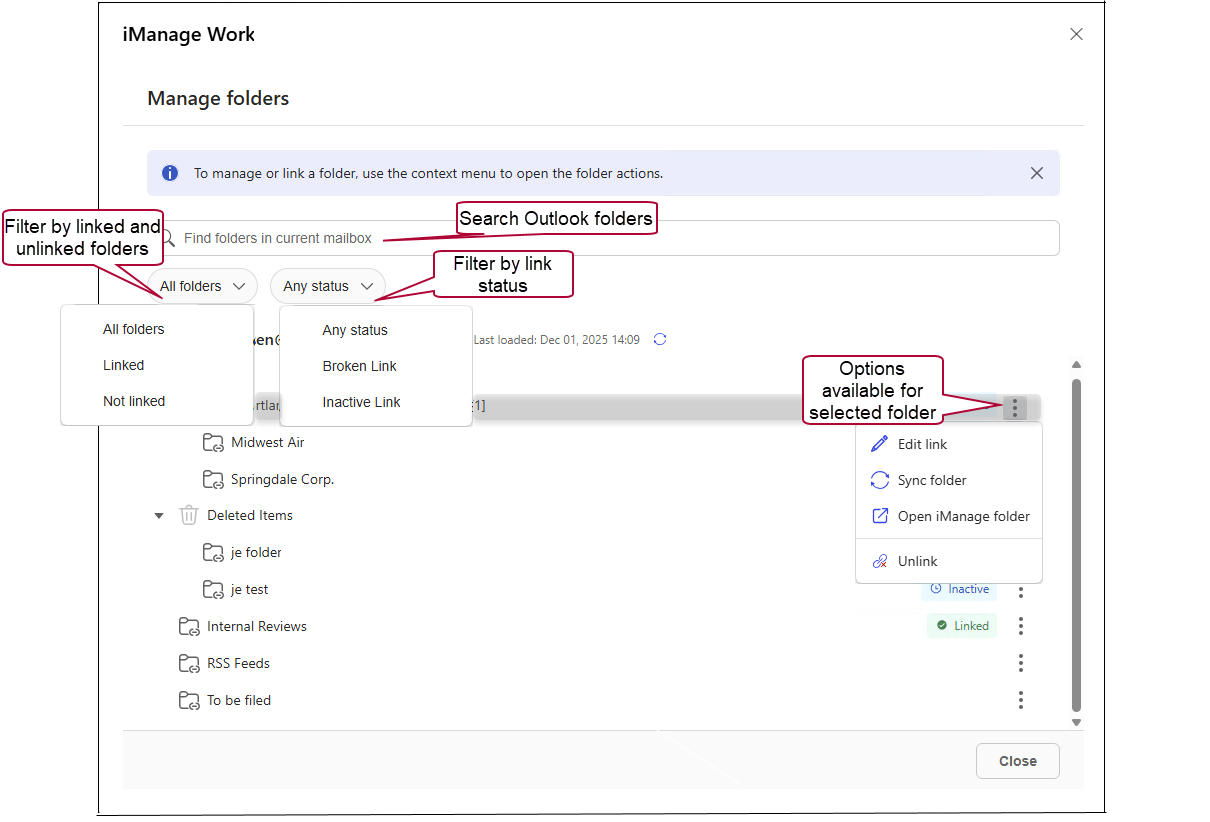Viewport: 1210px width, 822px height.
Task: Choose Not linked from folder filter
Action: coord(134,401)
